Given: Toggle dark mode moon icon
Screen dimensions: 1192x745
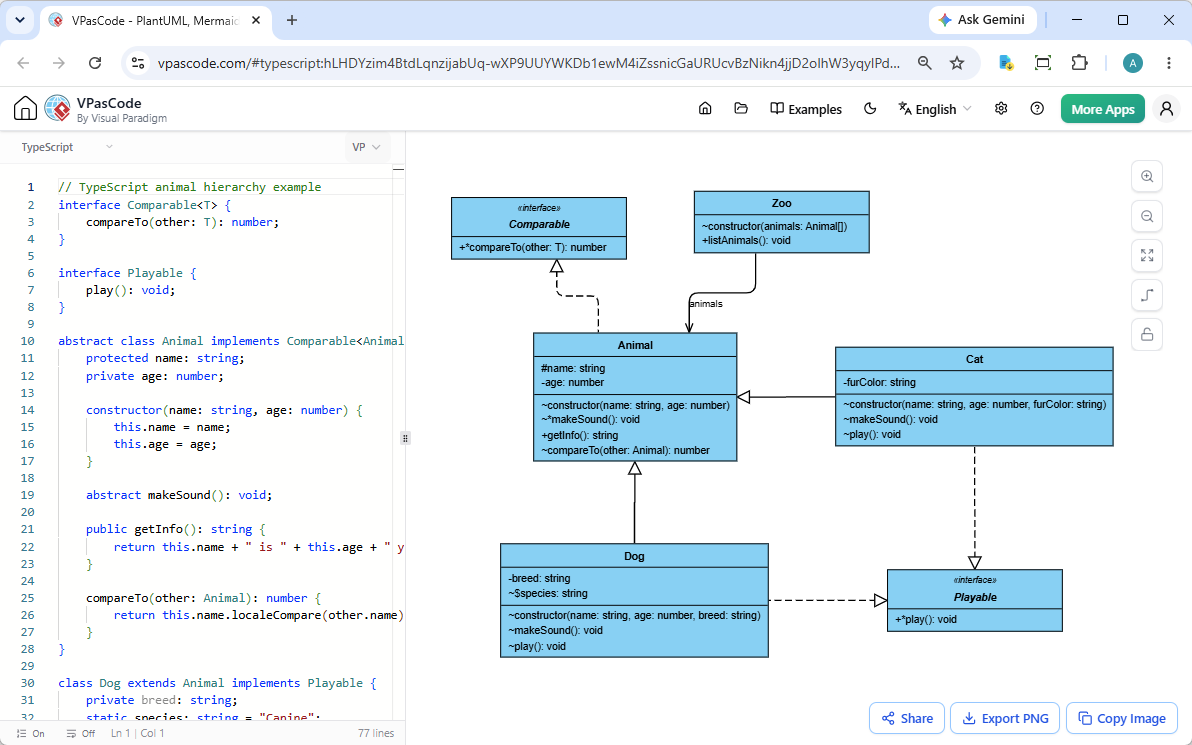Looking at the screenshot, I should tap(870, 109).
